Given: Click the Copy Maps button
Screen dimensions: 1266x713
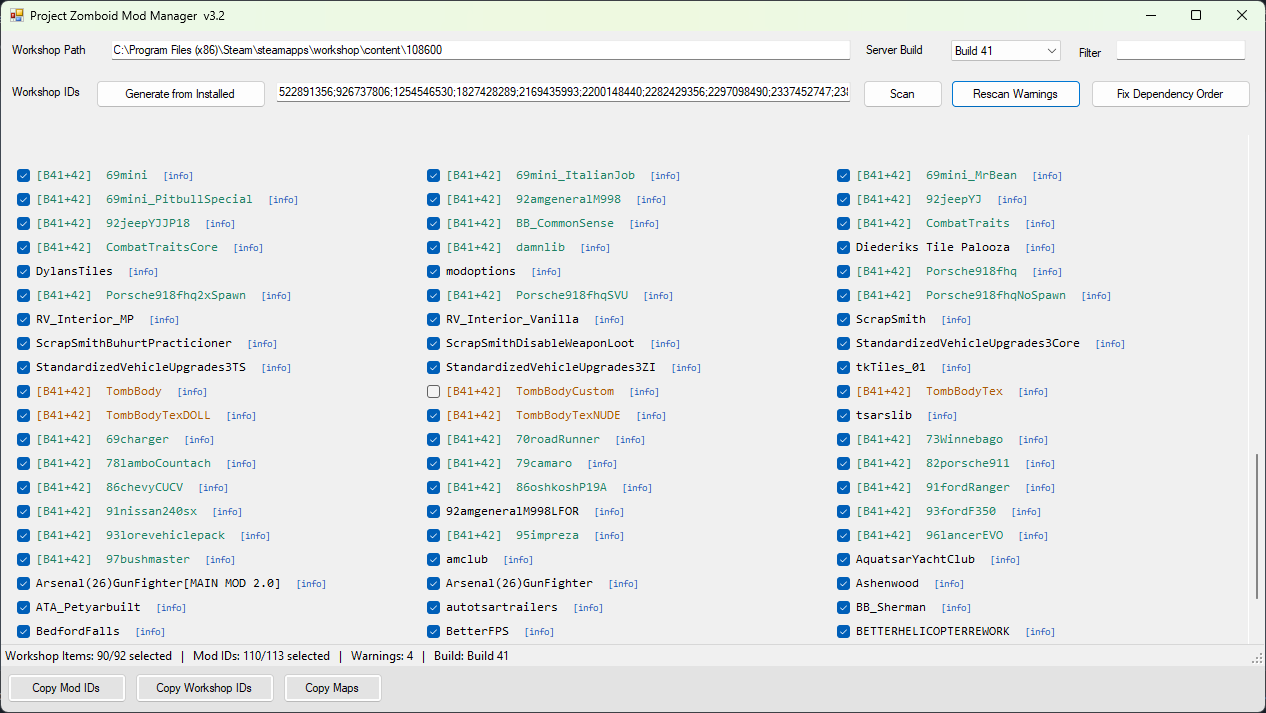Looking at the screenshot, I should point(331,688).
